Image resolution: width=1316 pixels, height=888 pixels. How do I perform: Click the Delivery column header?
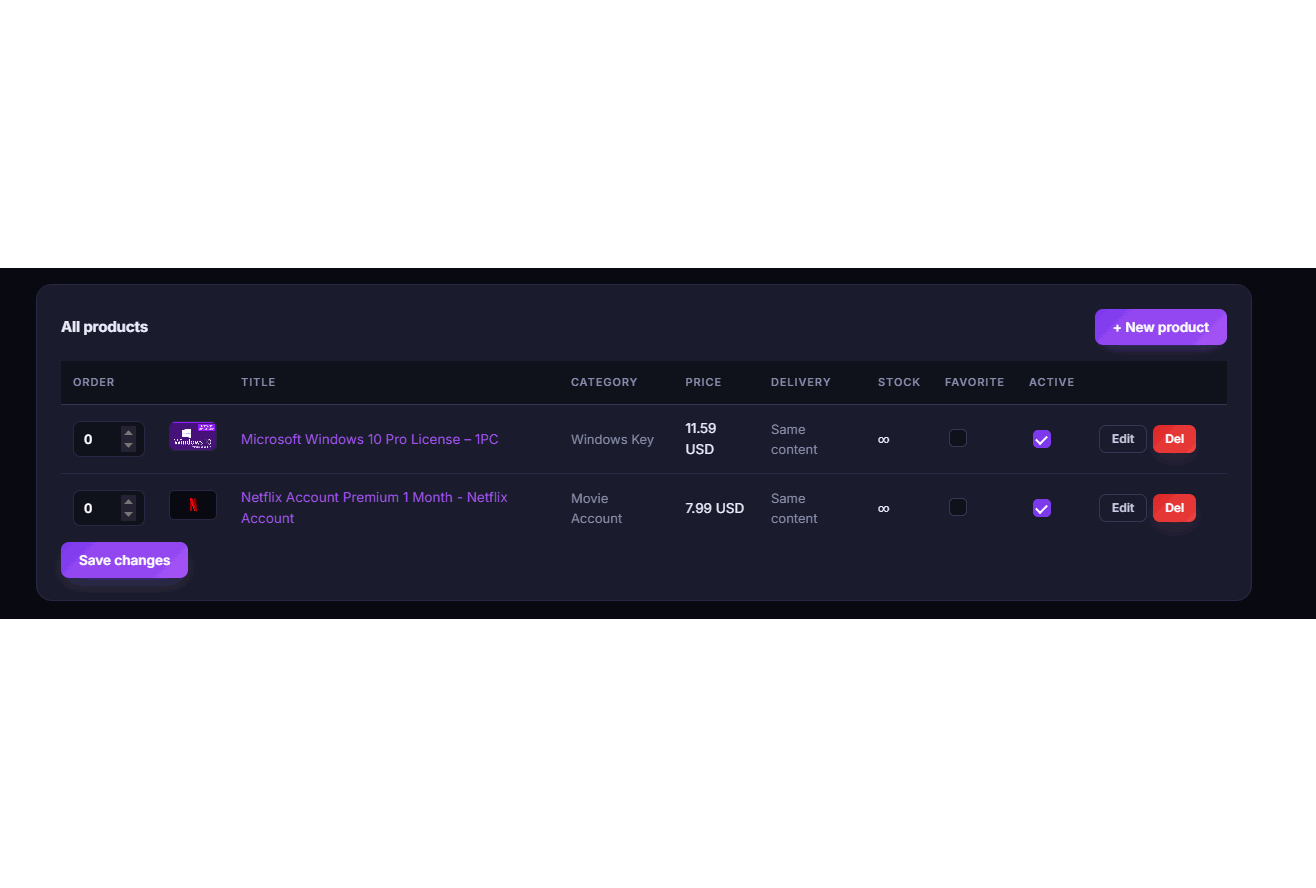[x=801, y=382]
